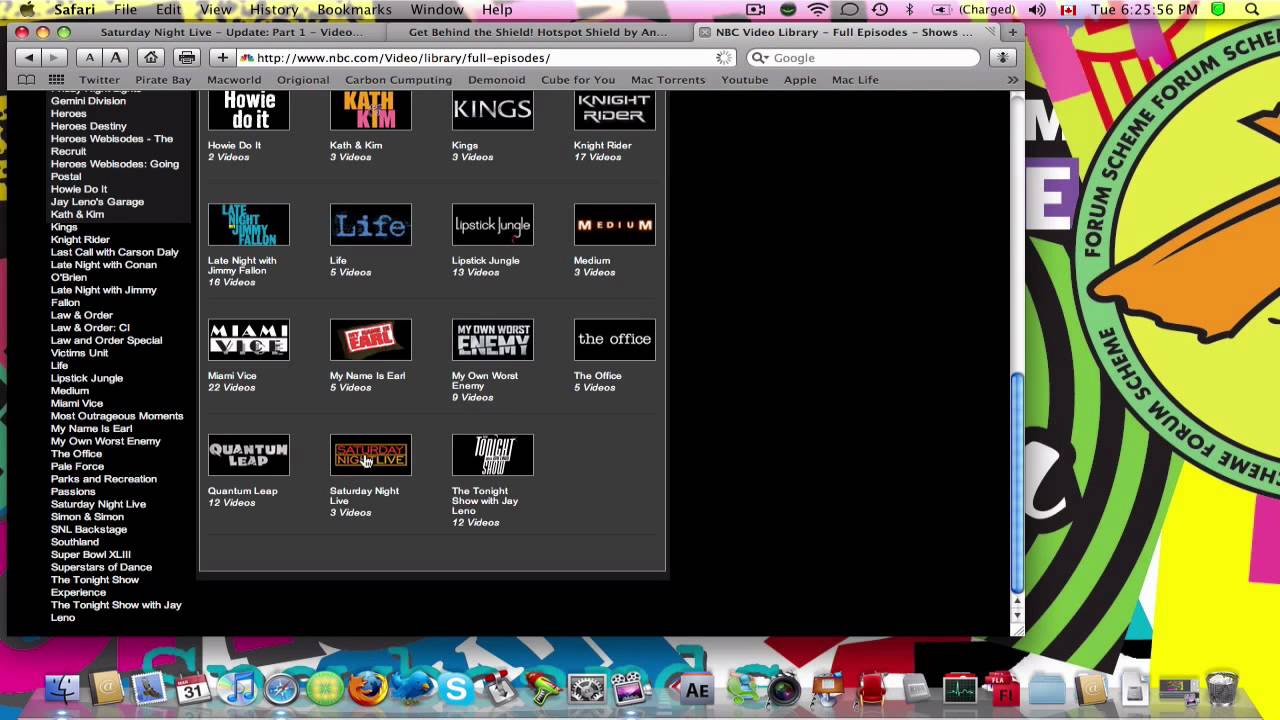Screen dimensions: 1280x720
Task: Click the Life show title under its thumbnail
Action: point(338,260)
